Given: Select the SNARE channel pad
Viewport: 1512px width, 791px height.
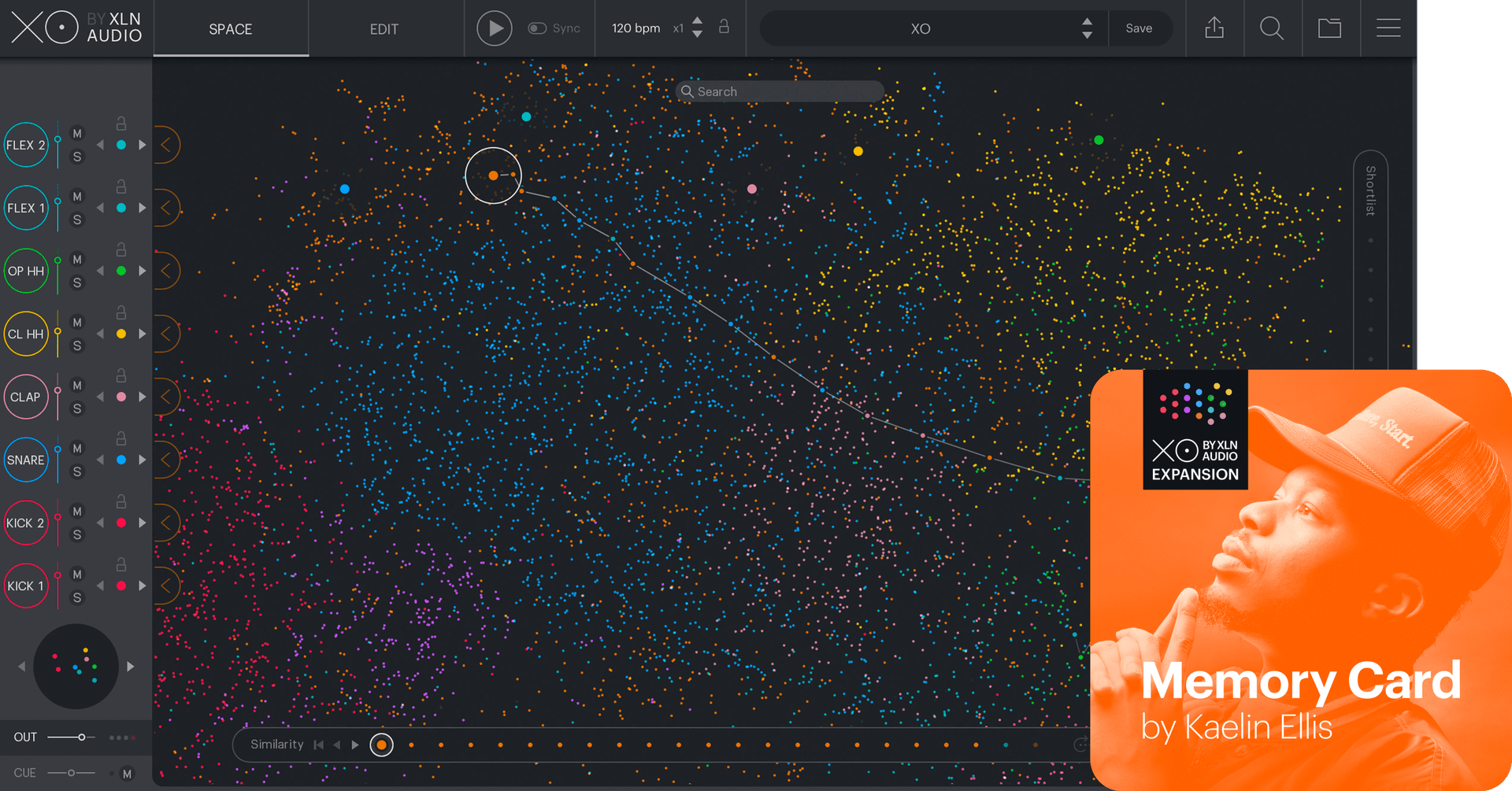Looking at the screenshot, I should click(26, 460).
